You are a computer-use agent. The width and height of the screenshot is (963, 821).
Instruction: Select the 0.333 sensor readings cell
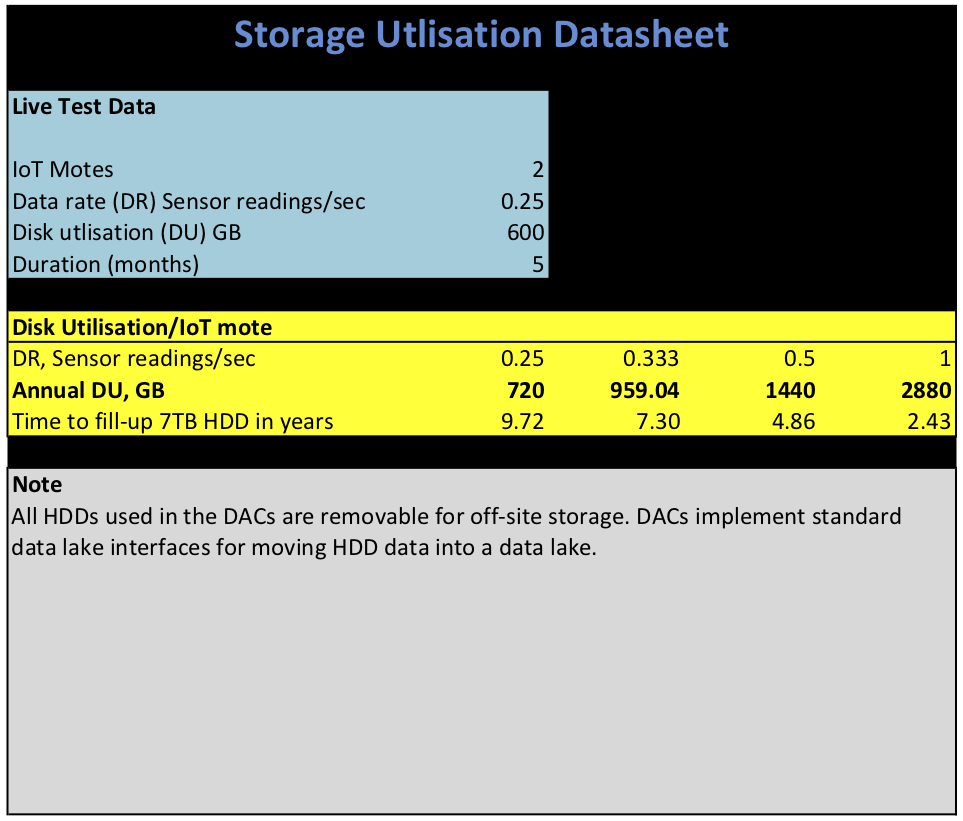[x=651, y=358]
